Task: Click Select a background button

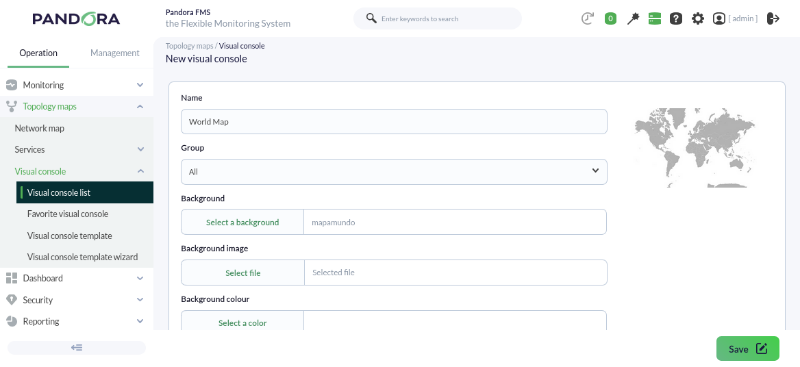Action: point(242,222)
